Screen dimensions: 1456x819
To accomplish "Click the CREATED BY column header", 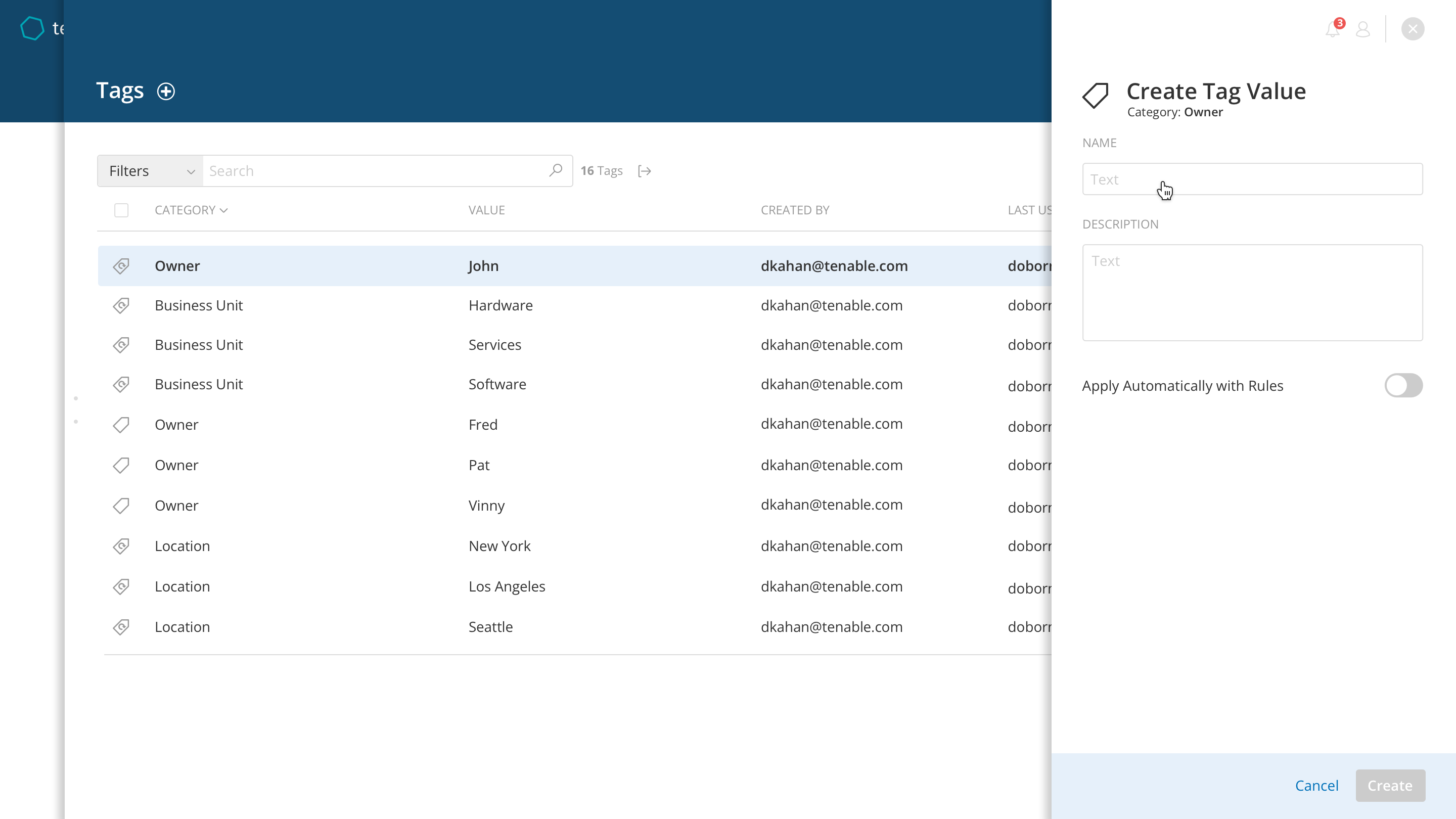I will point(794,210).
